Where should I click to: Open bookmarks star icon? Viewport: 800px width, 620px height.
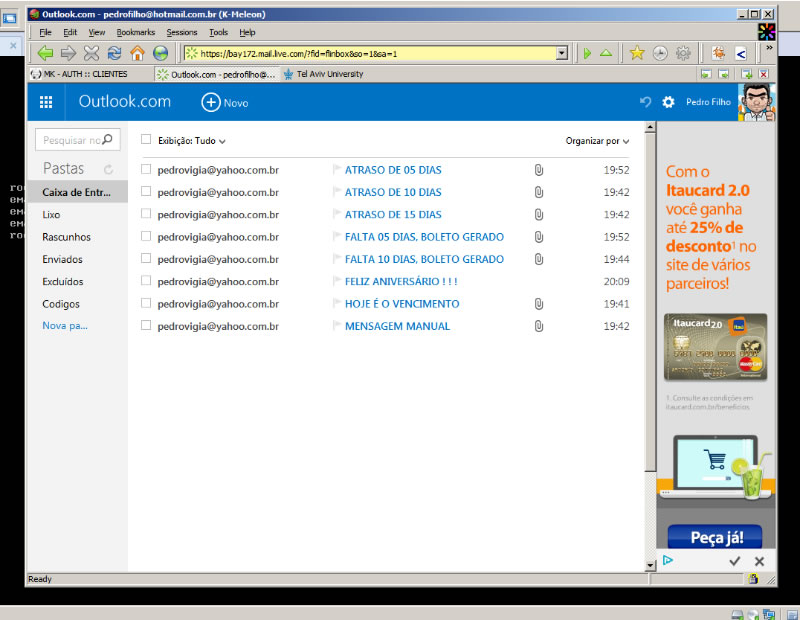[637, 53]
